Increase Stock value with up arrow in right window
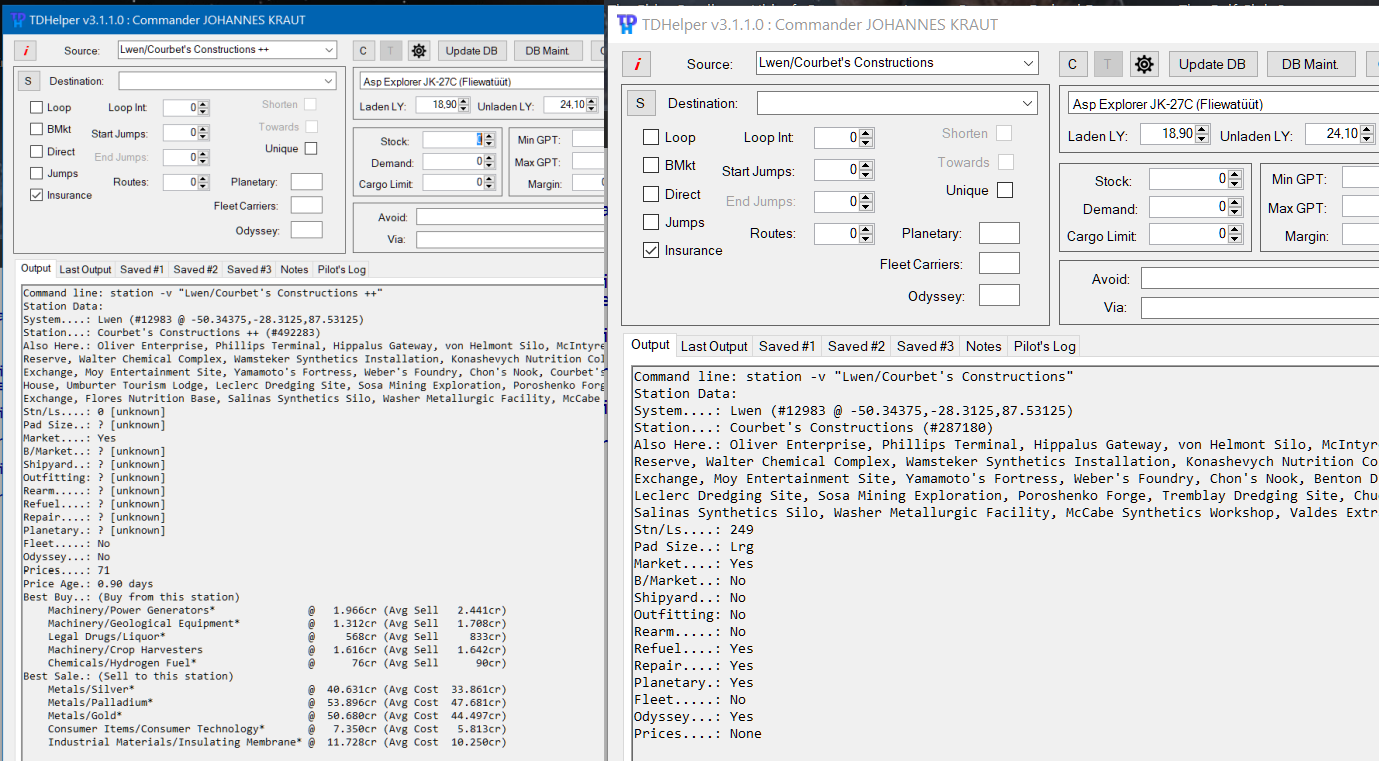This screenshot has width=1379, height=761. click(1235, 175)
